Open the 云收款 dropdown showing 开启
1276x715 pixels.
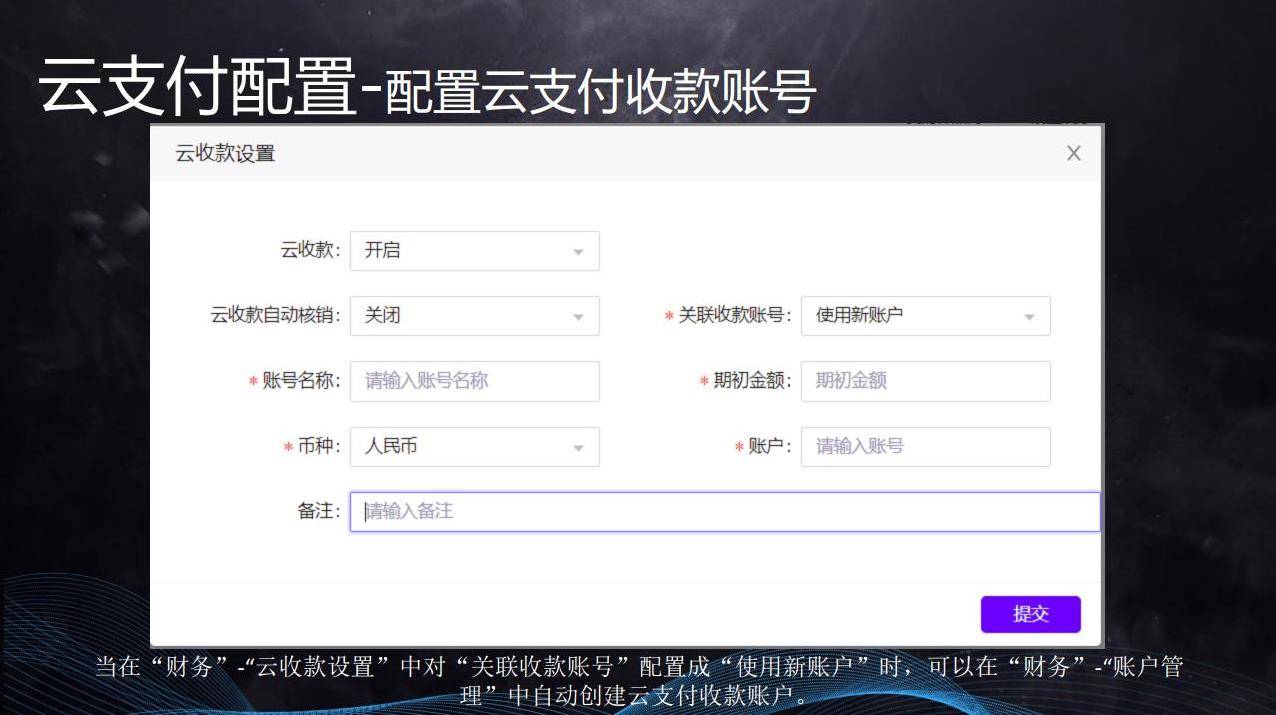click(475, 251)
